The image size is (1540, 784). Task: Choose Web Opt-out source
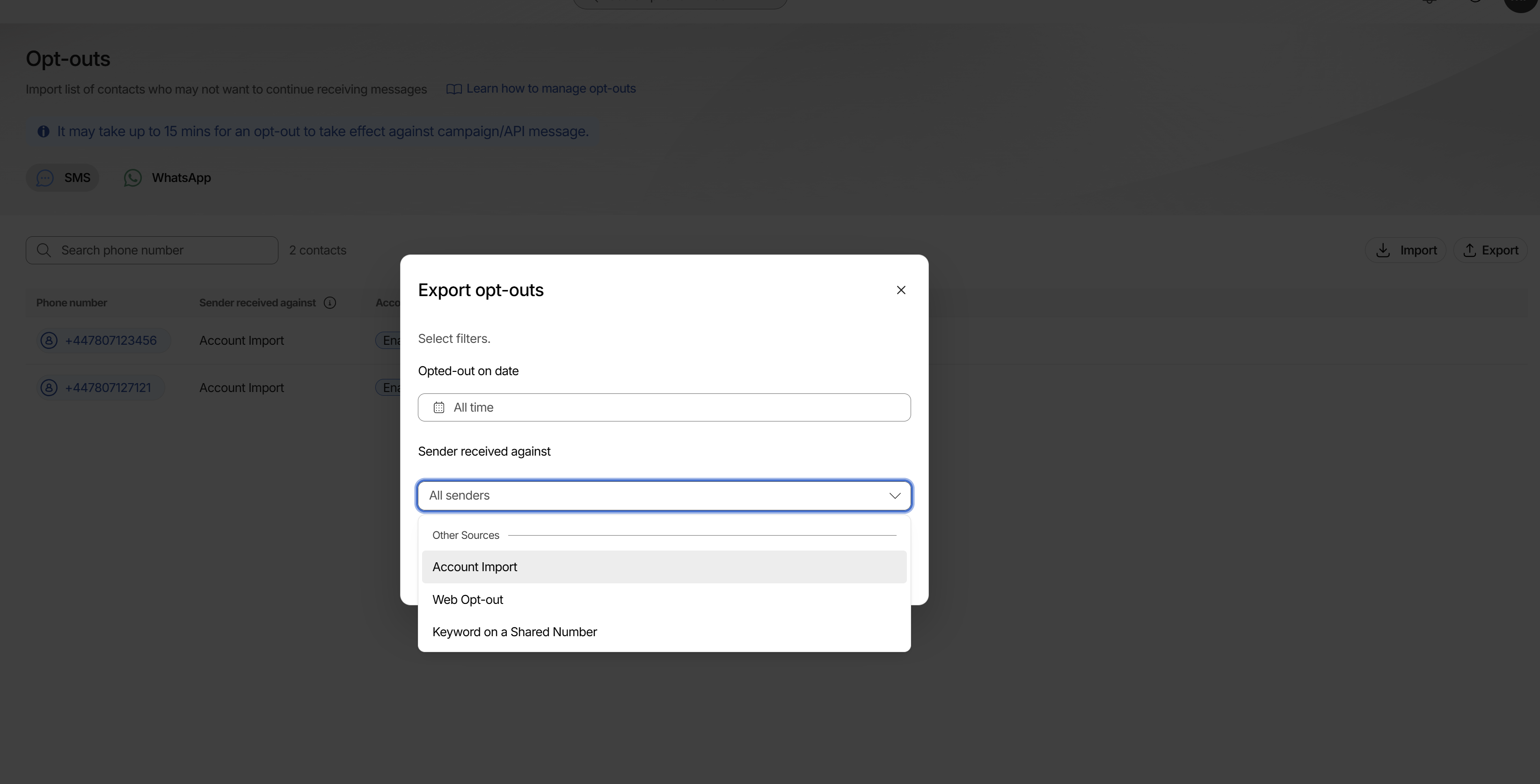pyautogui.click(x=467, y=600)
